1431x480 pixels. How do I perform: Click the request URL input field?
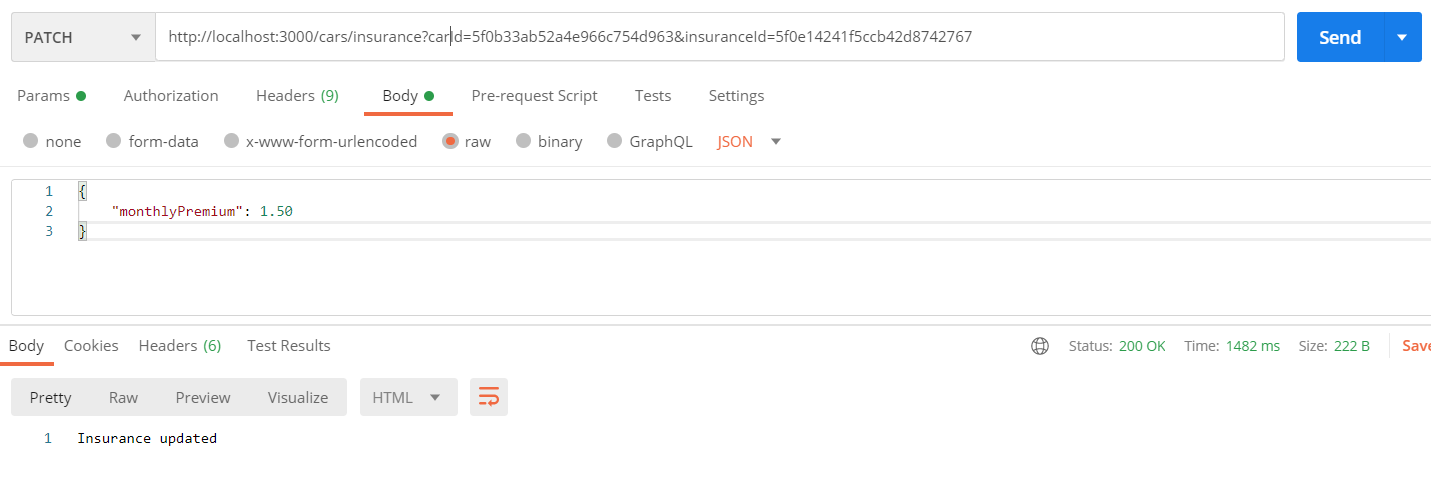[x=720, y=37]
